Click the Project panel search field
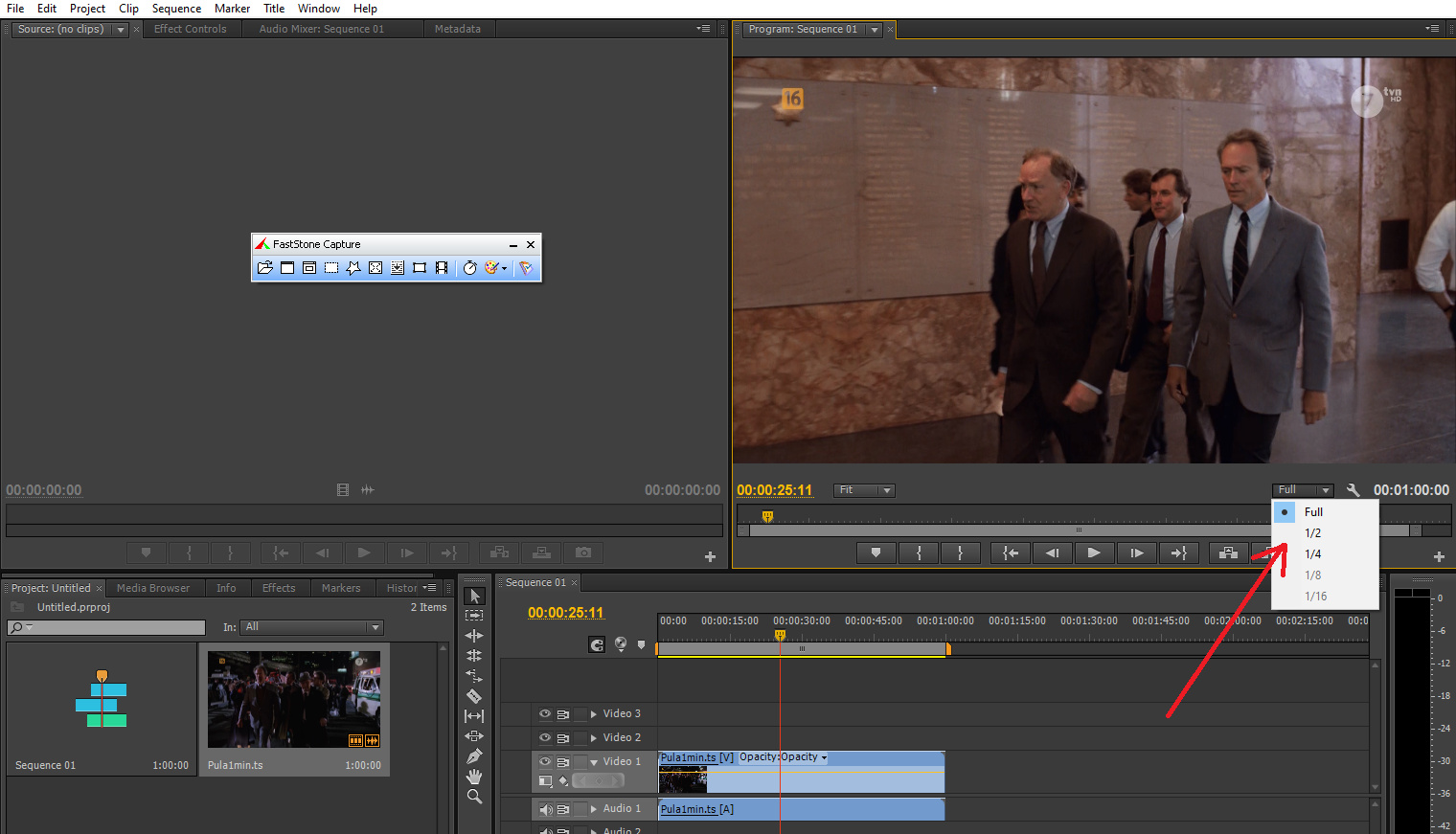 pos(106,627)
